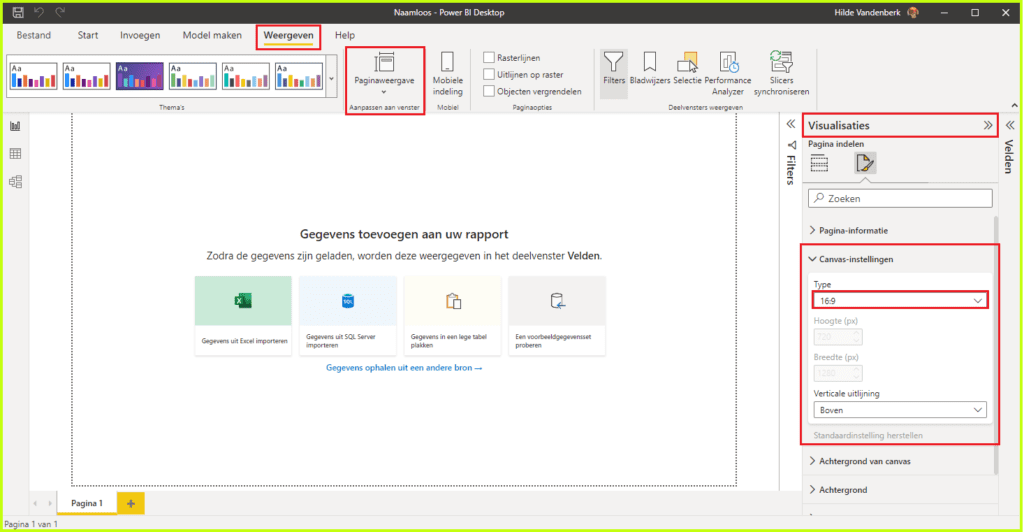Open the Selectie pane
The width and height of the screenshot is (1024, 532).
point(687,69)
